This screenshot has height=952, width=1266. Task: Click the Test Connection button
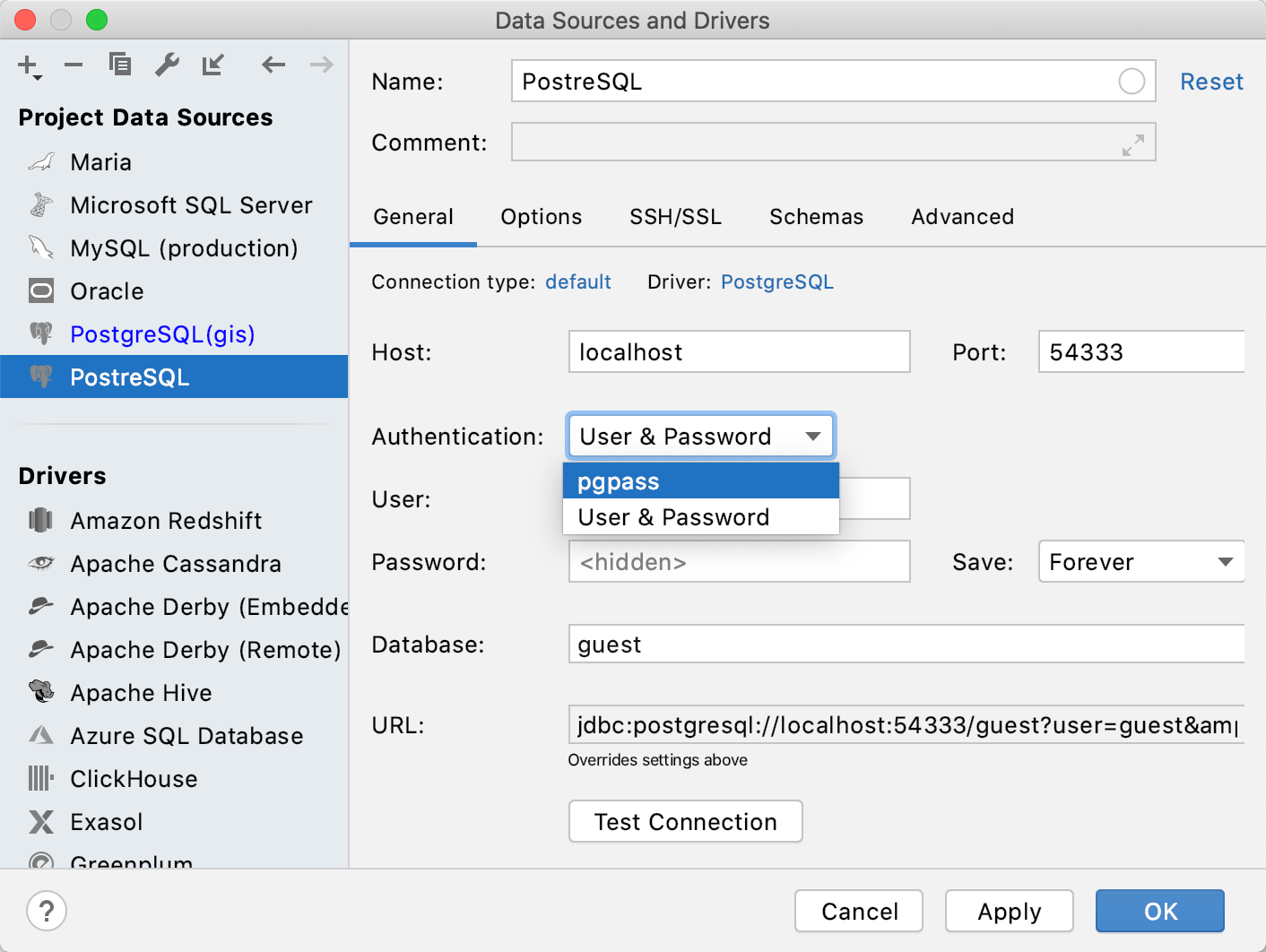(x=686, y=821)
